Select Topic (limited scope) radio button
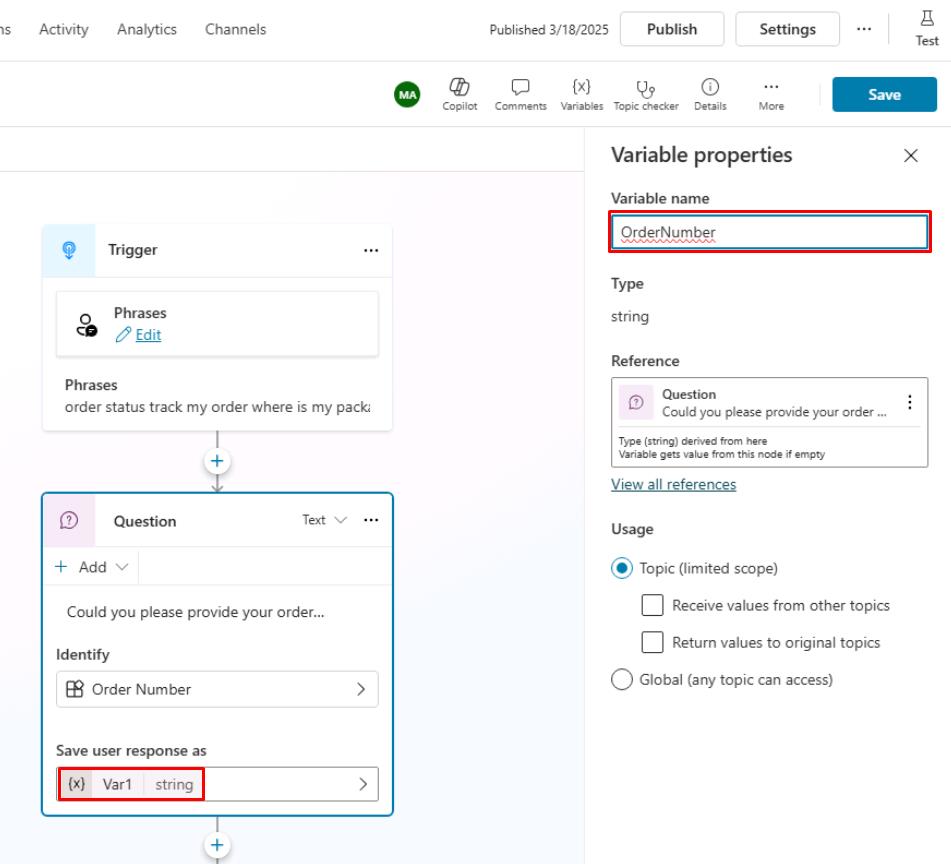Image resolution: width=951 pixels, height=864 pixels. (x=621, y=568)
